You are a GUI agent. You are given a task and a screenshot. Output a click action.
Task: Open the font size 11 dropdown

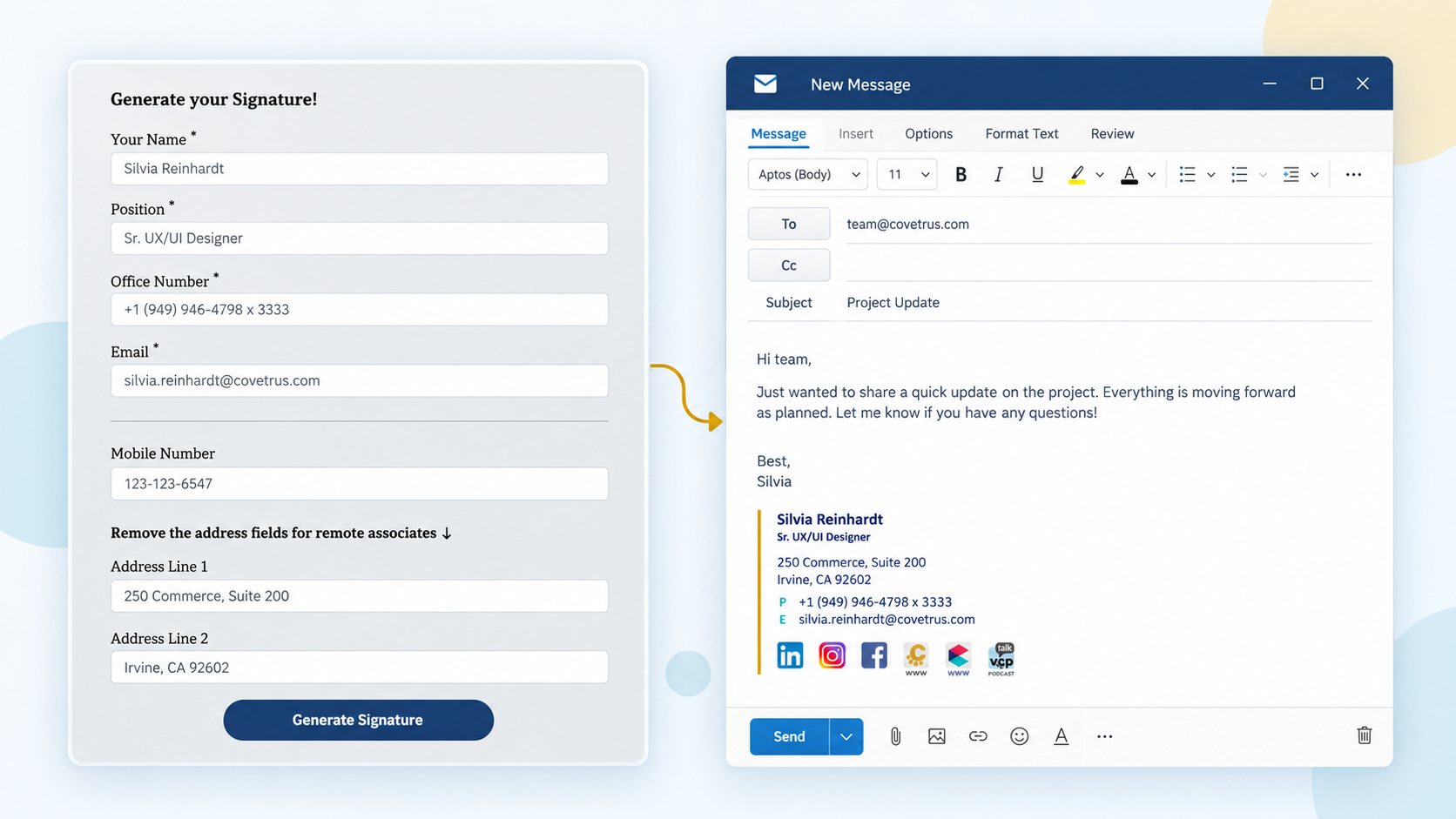(x=907, y=175)
